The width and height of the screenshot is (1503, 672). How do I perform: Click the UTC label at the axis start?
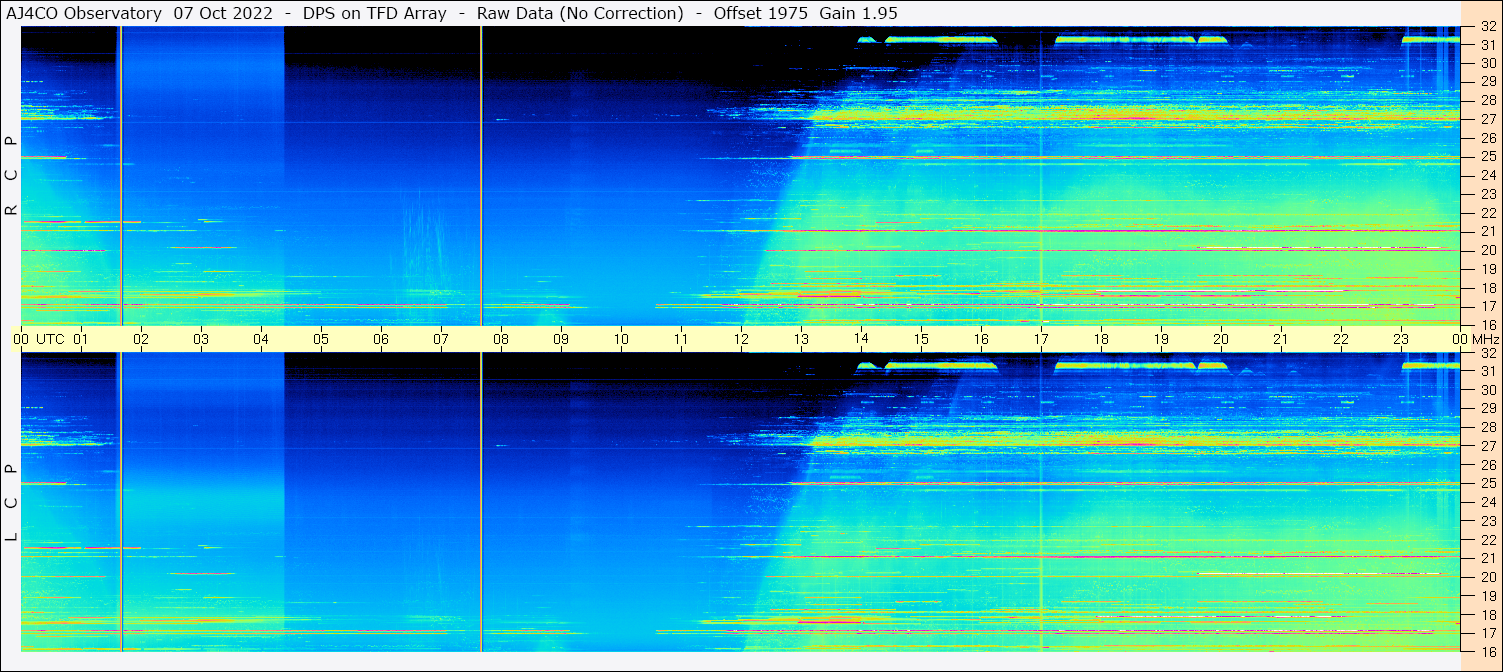coord(51,339)
